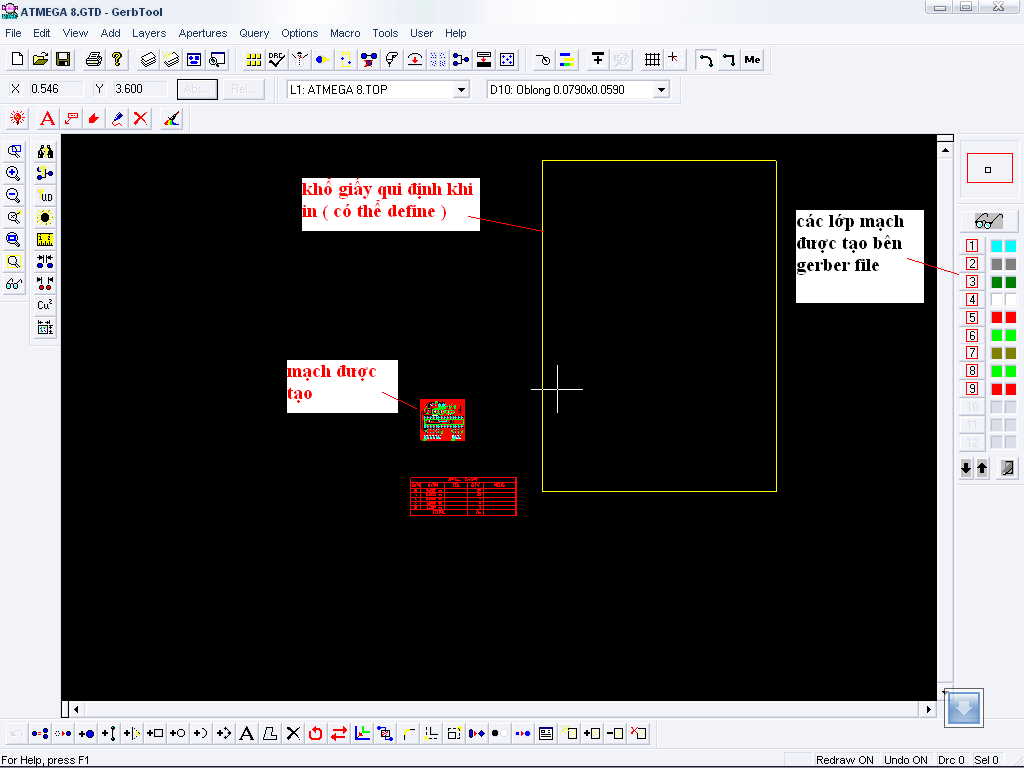Screen dimensions: 1024x768
Task: Open the Cu² copper area tool
Action: [45, 305]
